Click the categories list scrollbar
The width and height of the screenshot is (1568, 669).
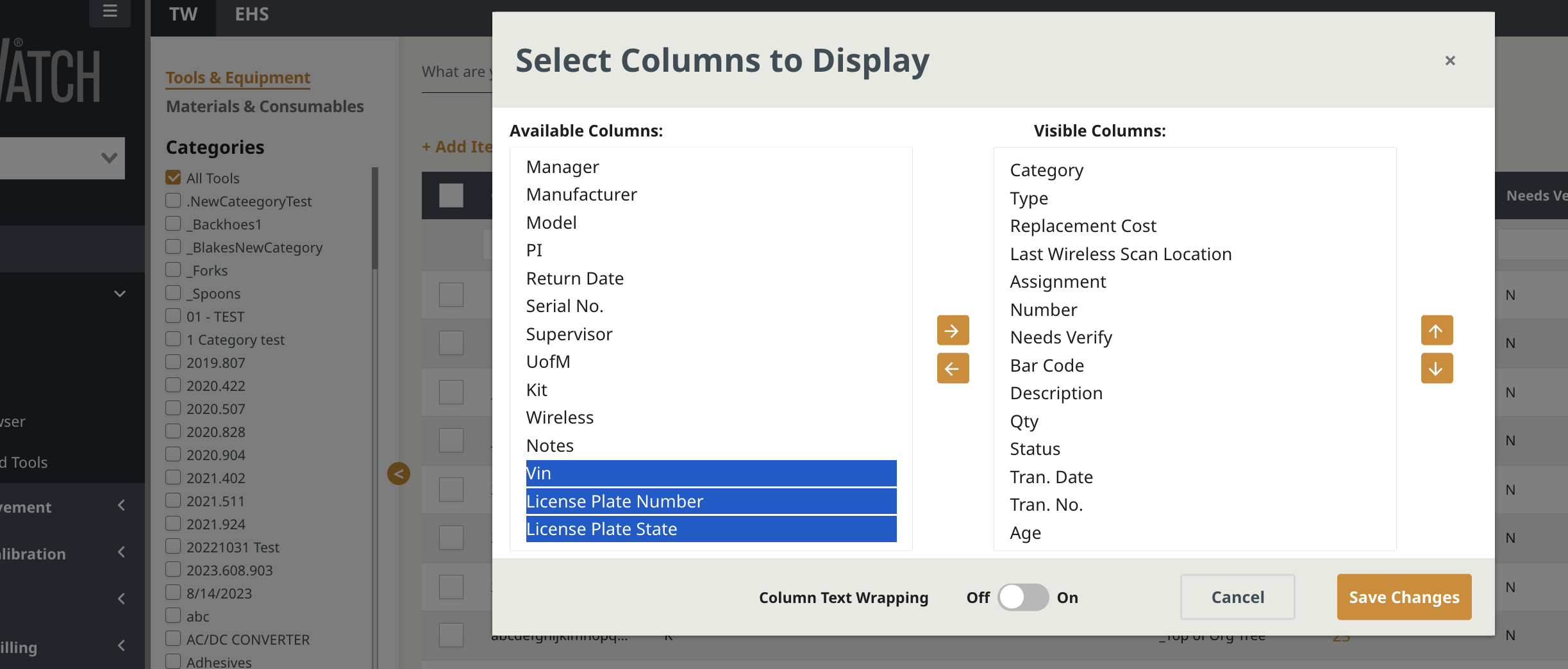point(375,218)
